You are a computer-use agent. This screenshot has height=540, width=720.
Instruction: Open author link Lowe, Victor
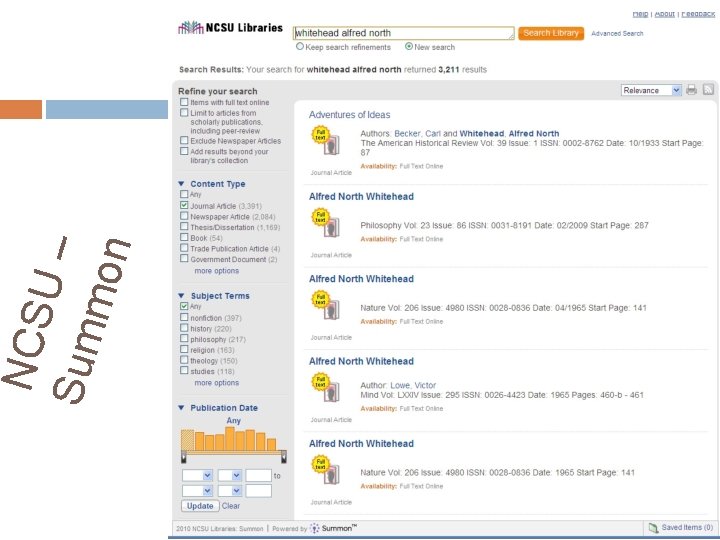coord(413,385)
